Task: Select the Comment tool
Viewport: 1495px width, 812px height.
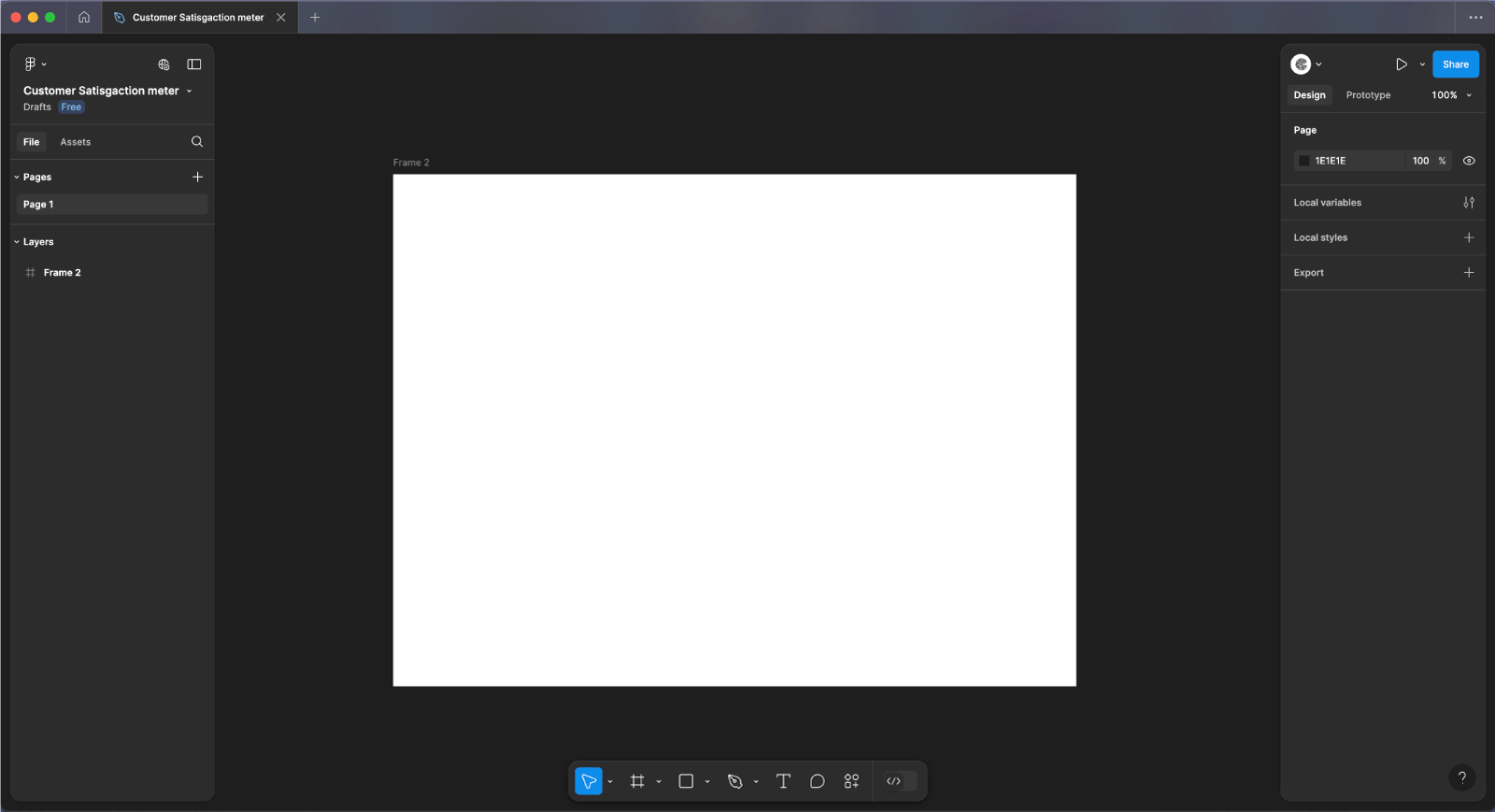Action: pos(817,781)
